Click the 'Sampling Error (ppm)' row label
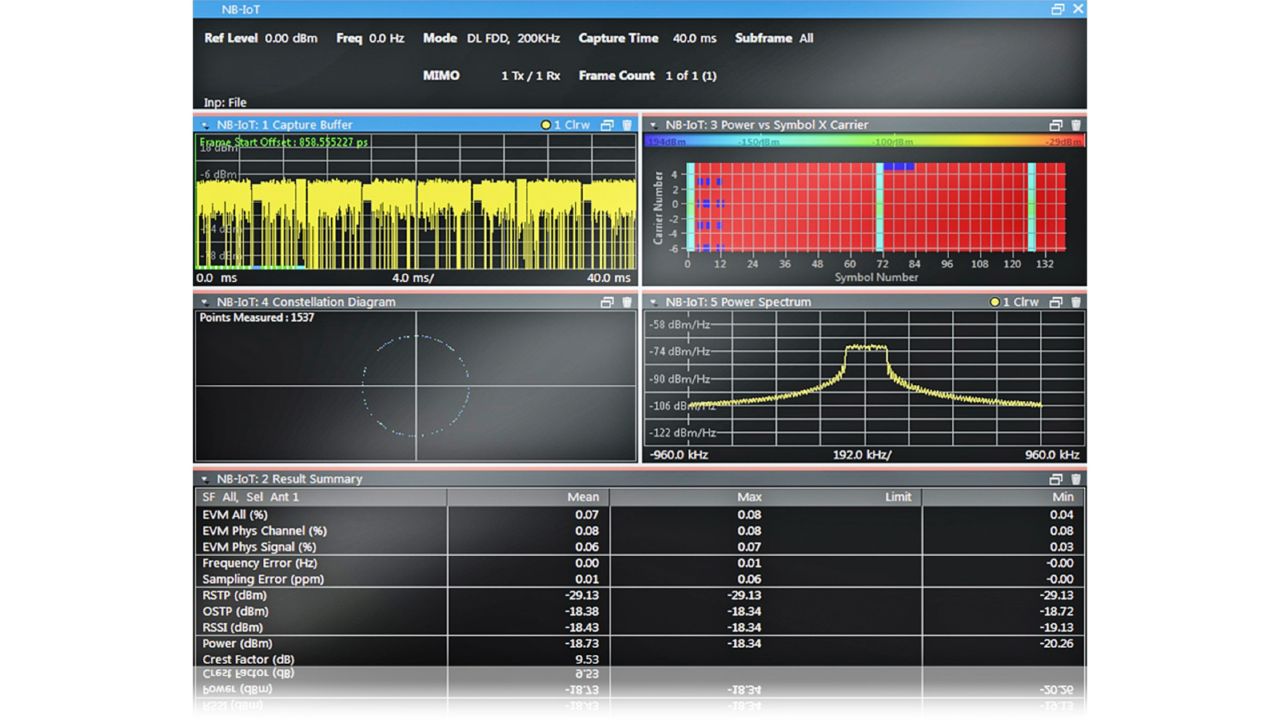The width and height of the screenshot is (1280, 720). pyautogui.click(x=263, y=579)
